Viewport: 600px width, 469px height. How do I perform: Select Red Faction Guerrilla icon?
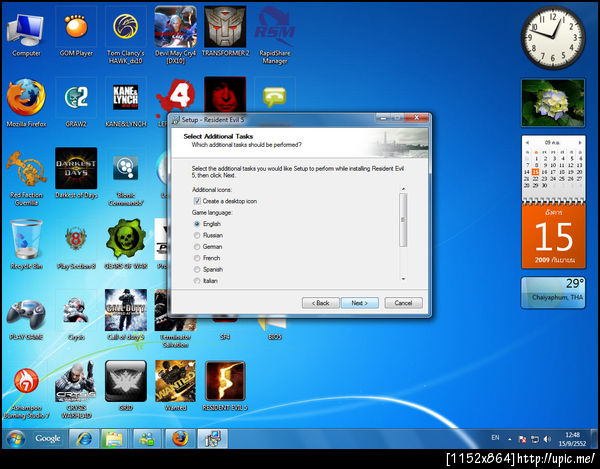coord(26,178)
